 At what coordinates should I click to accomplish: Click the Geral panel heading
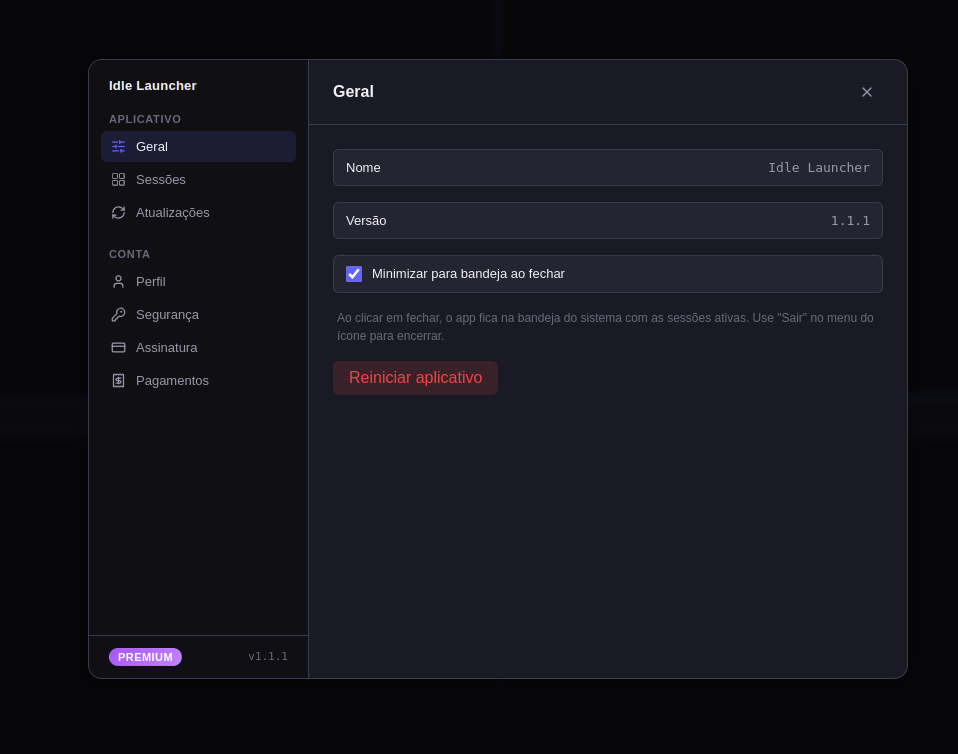(x=353, y=92)
